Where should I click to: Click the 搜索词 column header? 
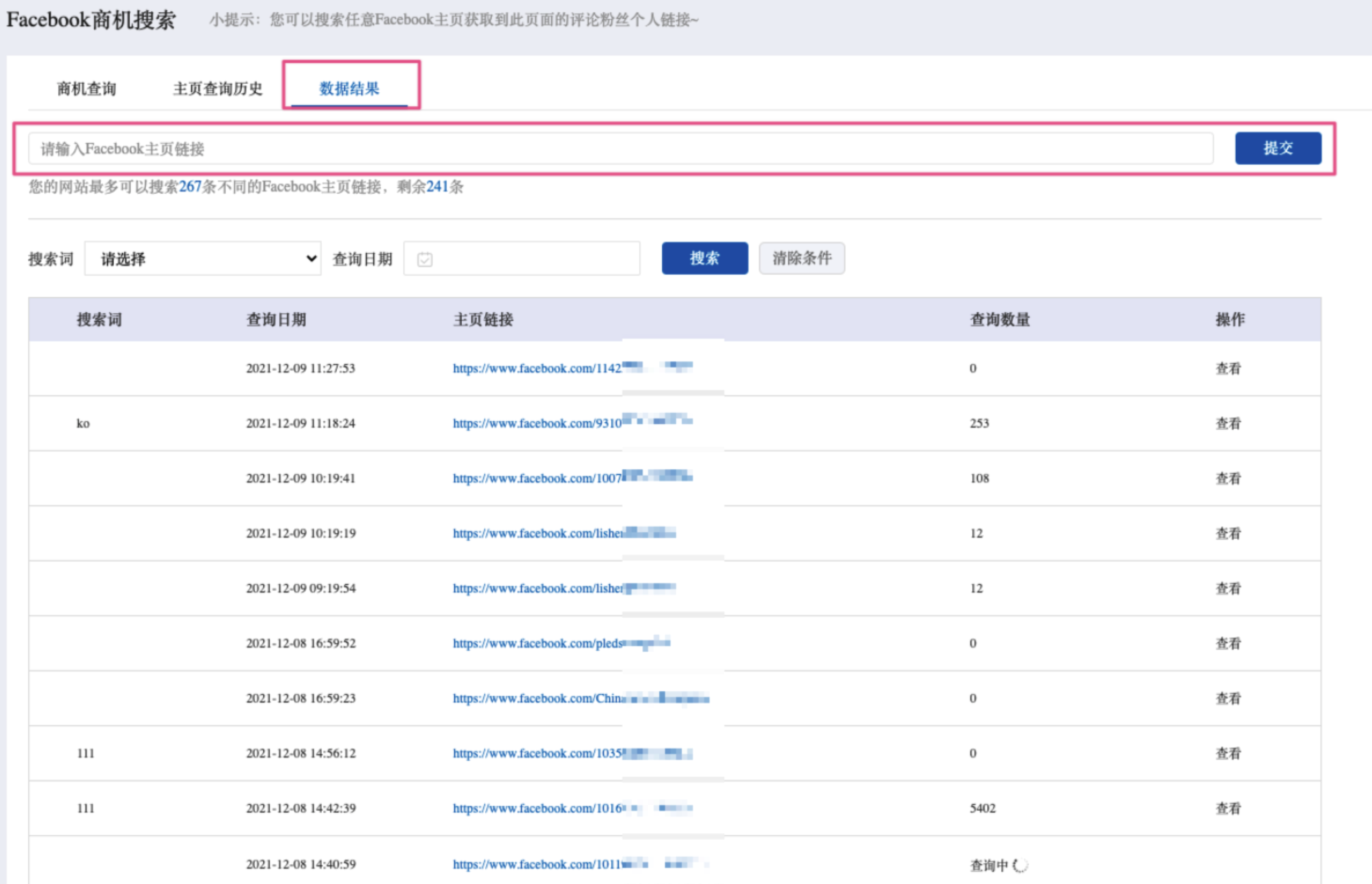pyautogui.click(x=99, y=320)
